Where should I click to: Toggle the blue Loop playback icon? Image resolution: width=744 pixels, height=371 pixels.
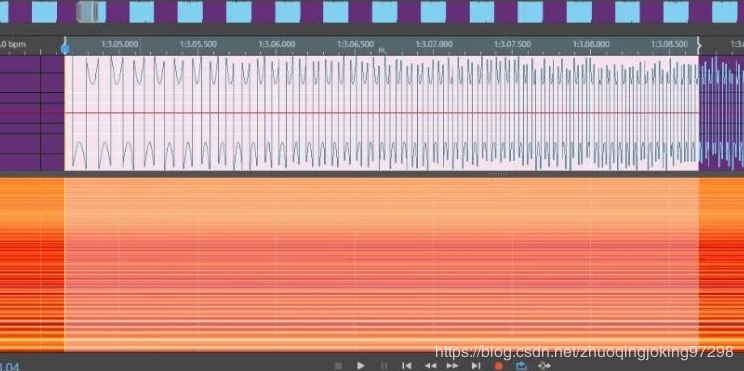tap(521, 365)
